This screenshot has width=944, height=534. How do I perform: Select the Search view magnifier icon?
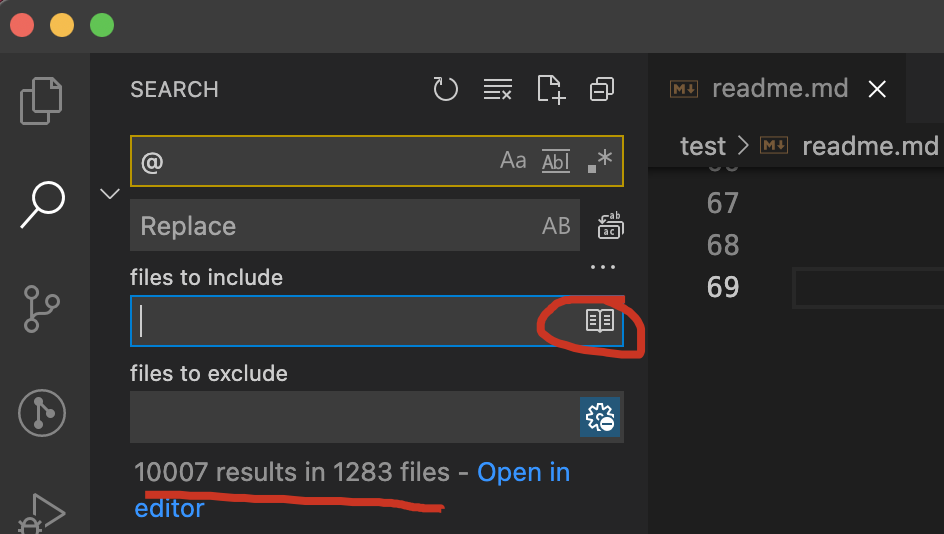(x=42, y=205)
